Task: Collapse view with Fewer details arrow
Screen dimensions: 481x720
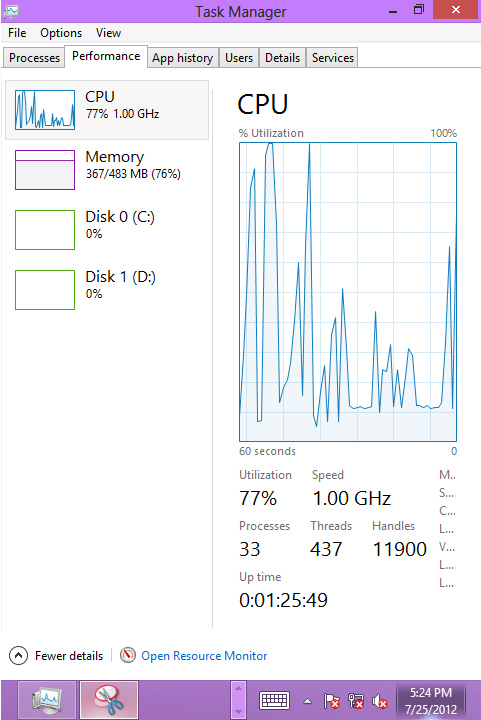Action: click(x=18, y=655)
